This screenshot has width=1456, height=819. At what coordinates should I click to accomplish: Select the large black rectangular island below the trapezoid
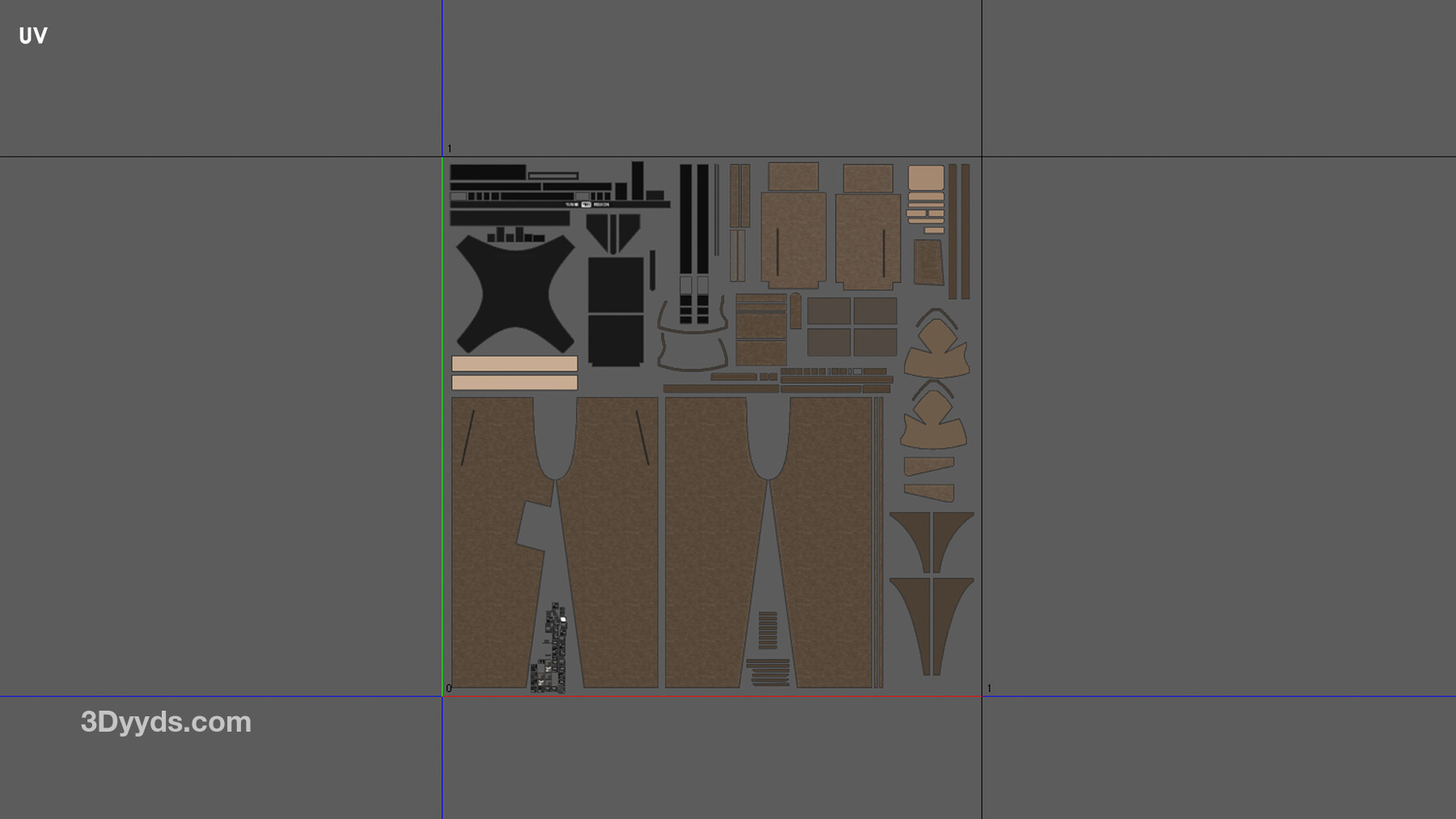(x=616, y=311)
